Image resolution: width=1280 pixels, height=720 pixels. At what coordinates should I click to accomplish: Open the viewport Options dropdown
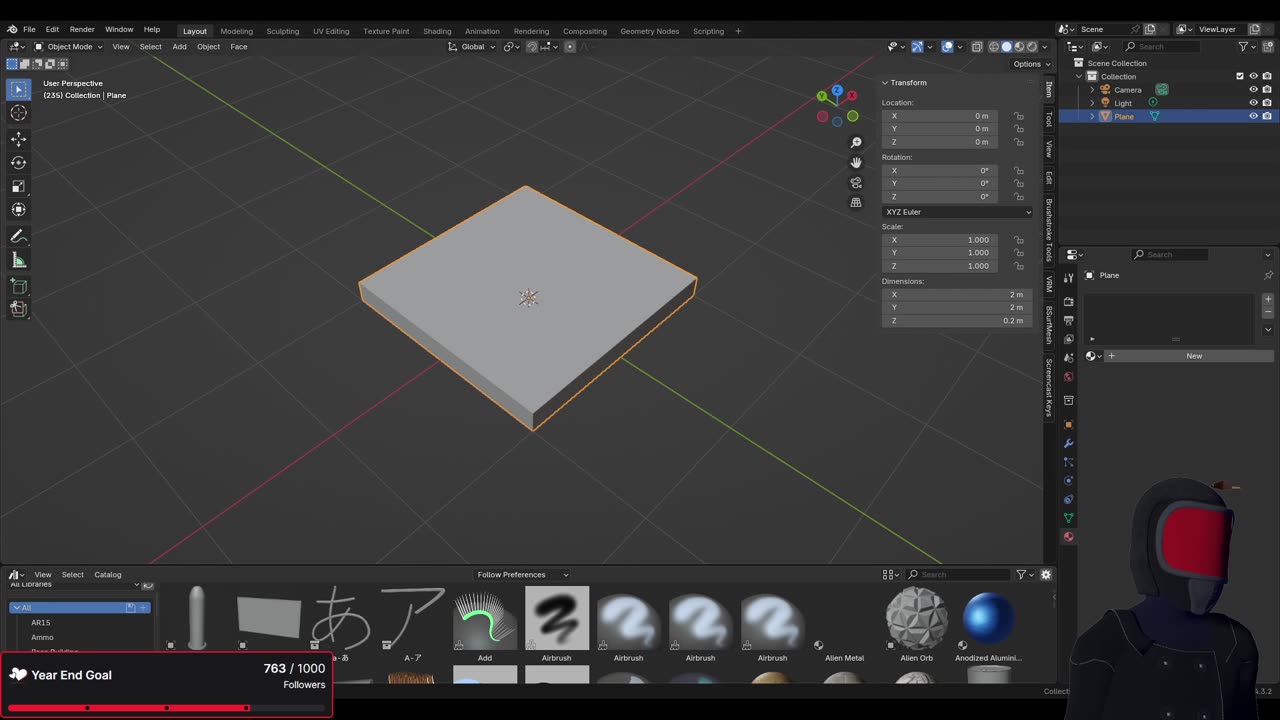coord(1030,64)
